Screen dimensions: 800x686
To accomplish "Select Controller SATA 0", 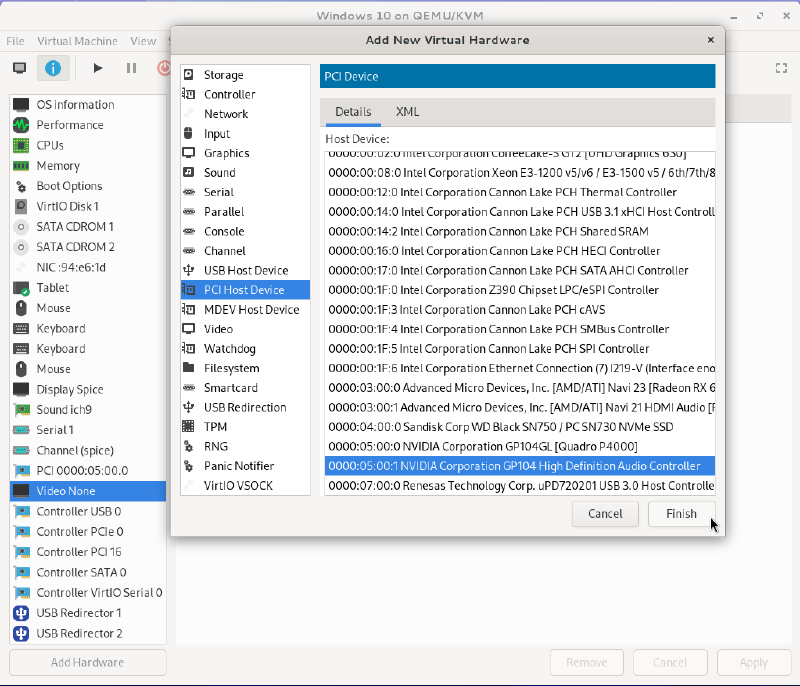I will click(88, 572).
